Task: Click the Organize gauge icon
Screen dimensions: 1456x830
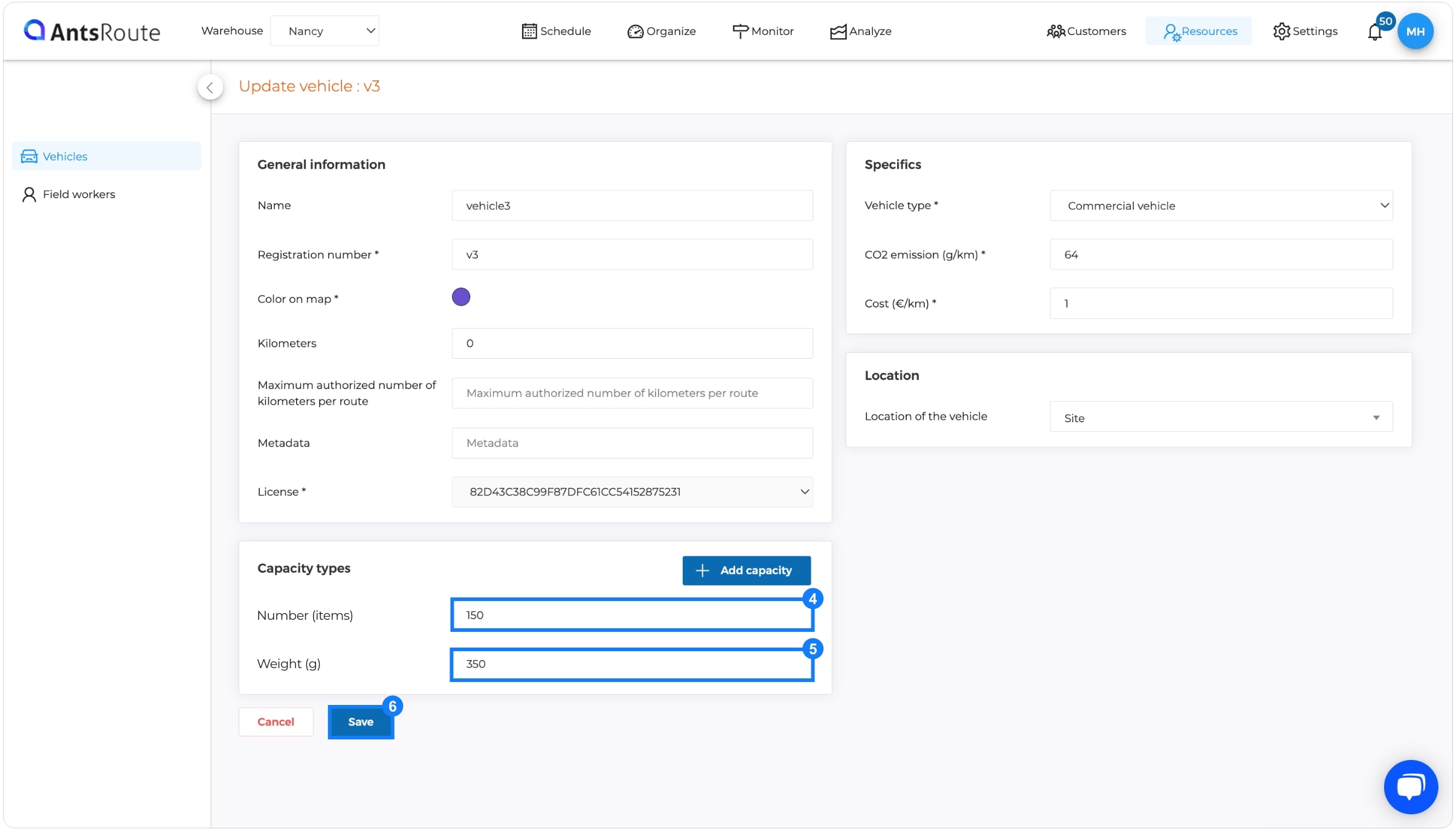Action: click(635, 31)
